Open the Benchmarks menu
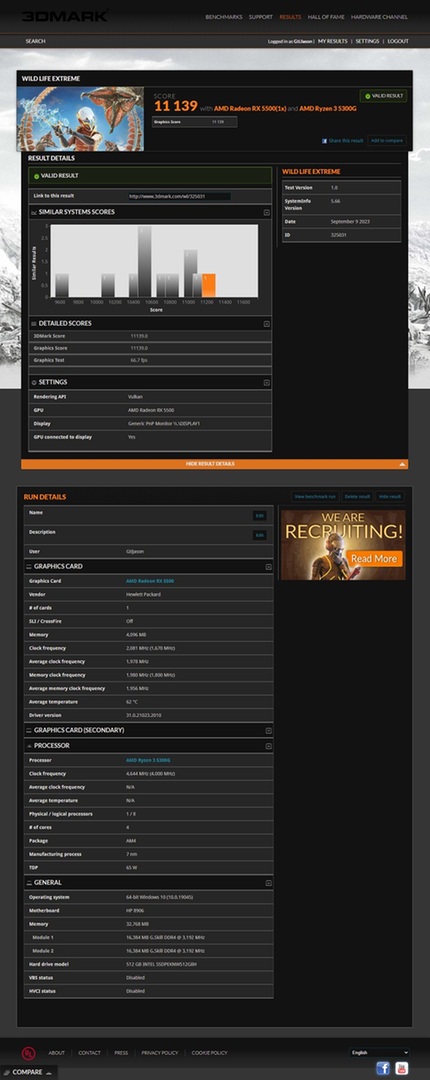This screenshot has height=1080, width=430. [x=224, y=17]
